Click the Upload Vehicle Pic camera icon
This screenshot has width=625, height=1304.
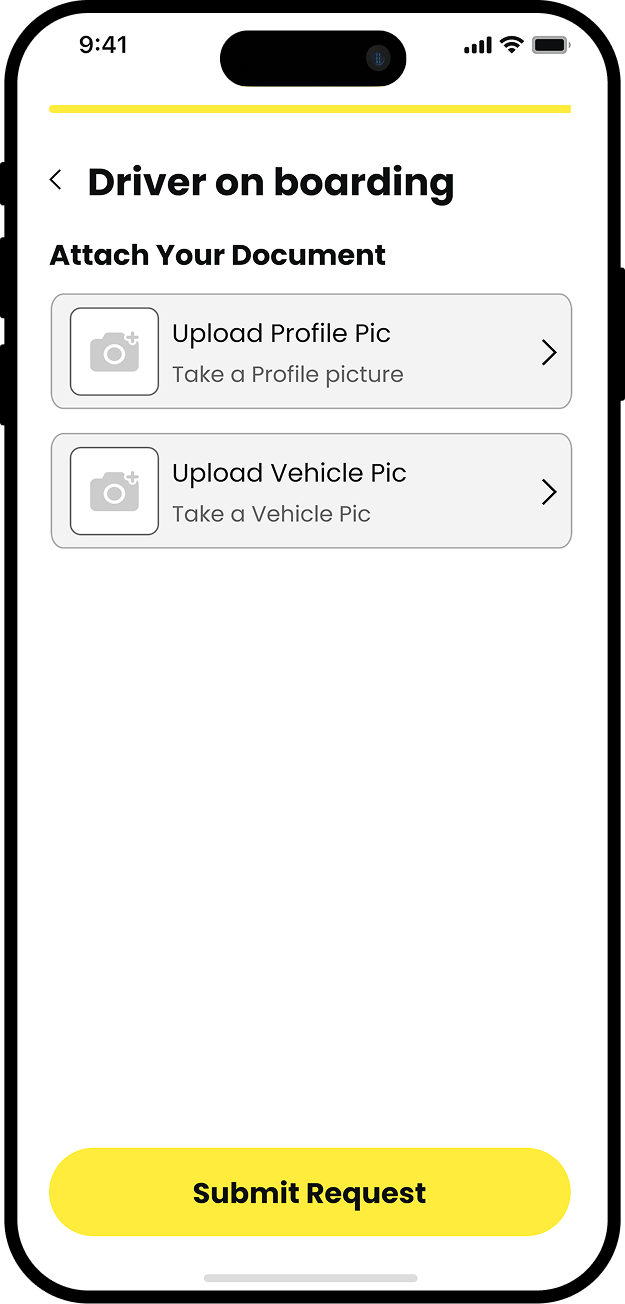pos(114,492)
